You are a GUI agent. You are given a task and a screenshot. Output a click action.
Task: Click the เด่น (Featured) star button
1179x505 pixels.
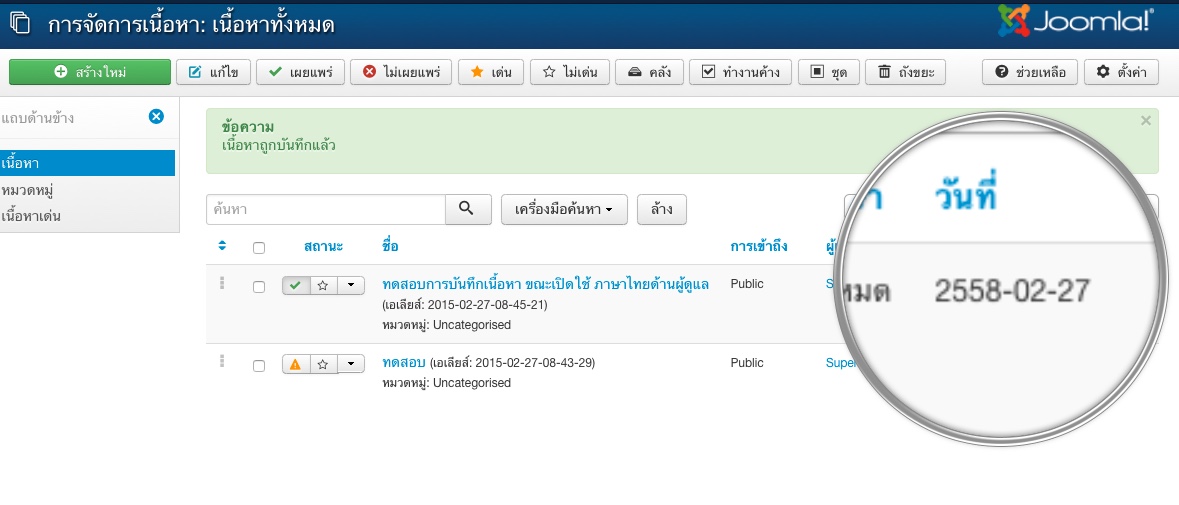pyautogui.click(x=491, y=72)
